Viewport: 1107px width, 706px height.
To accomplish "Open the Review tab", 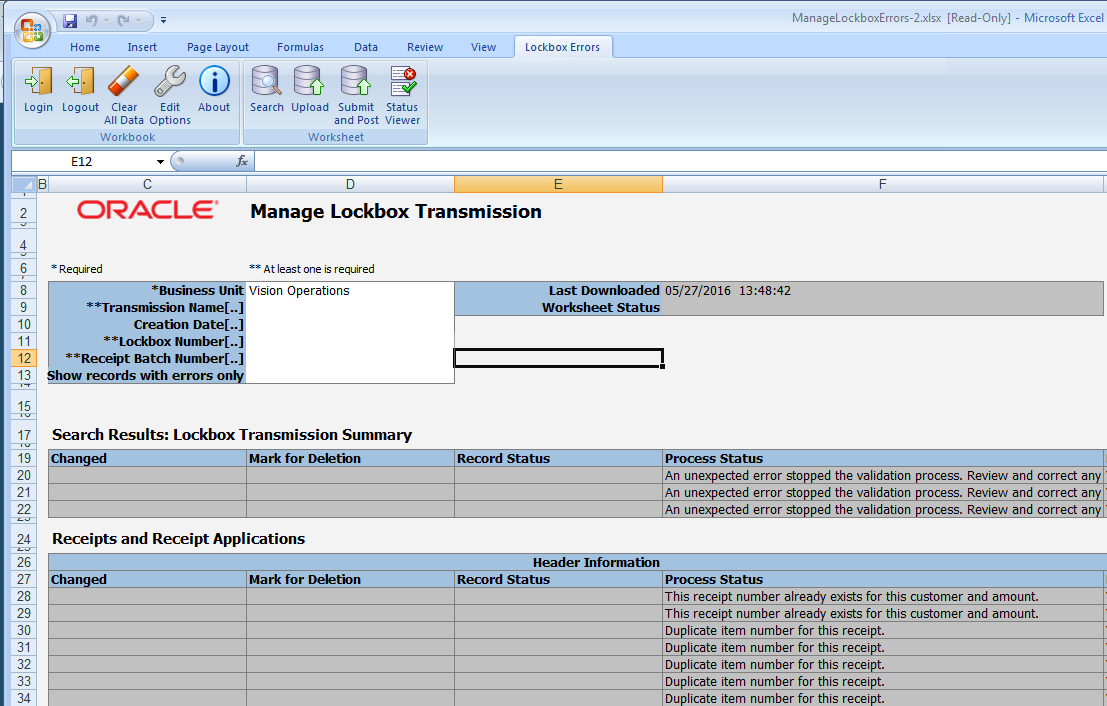I will click(x=425, y=47).
